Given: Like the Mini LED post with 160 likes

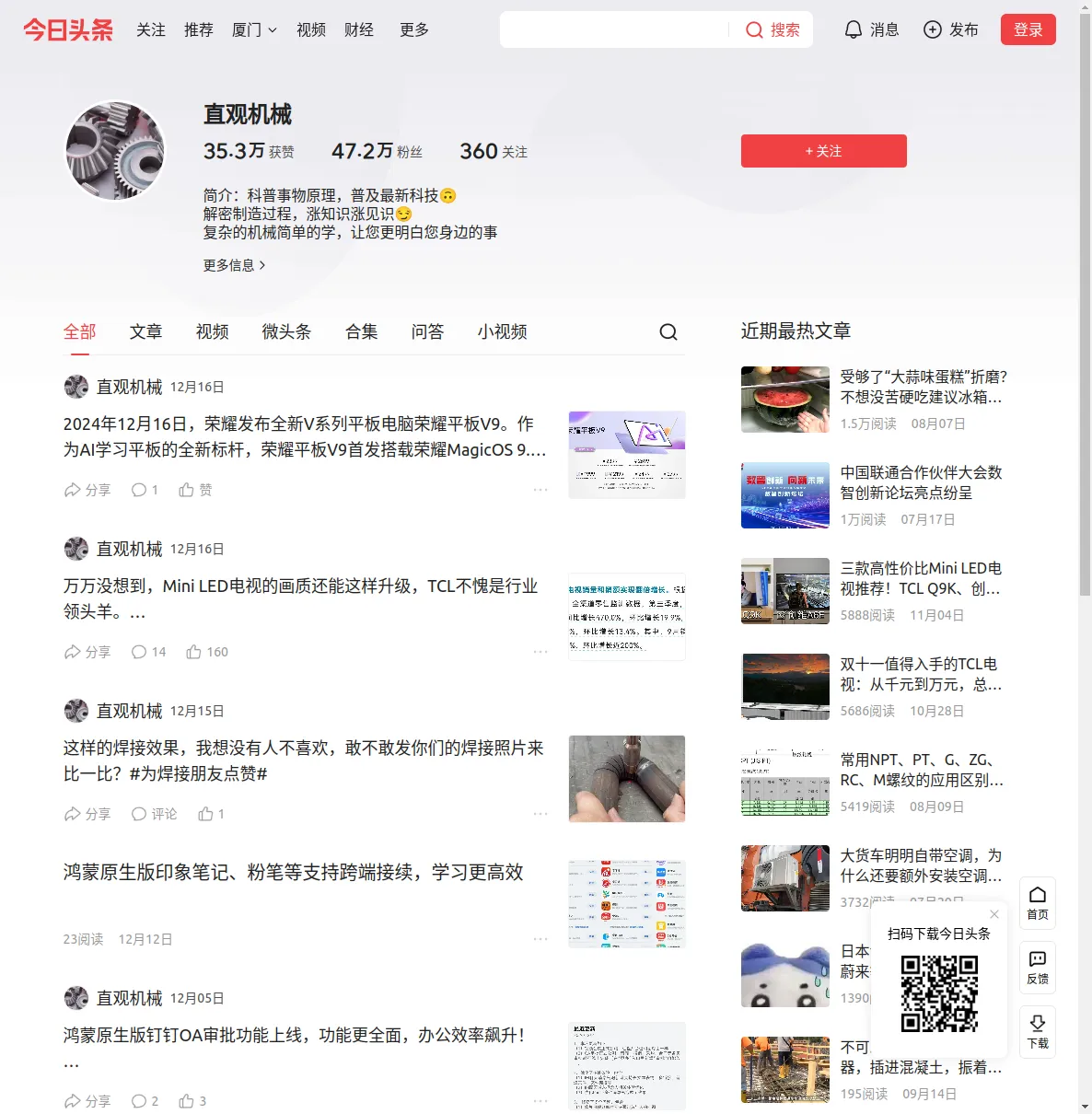Looking at the screenshot, I should [x=207, y=652].
